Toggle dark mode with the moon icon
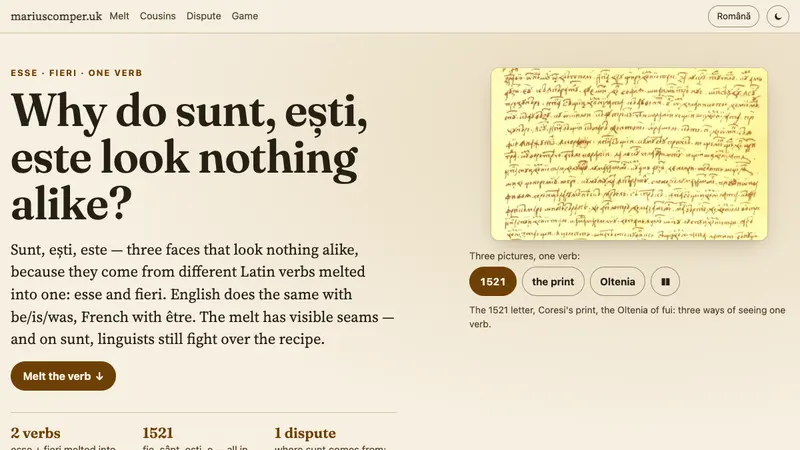The width and height of the screenshot is (800, 450). pyautogui.click(x=778, y=16)
